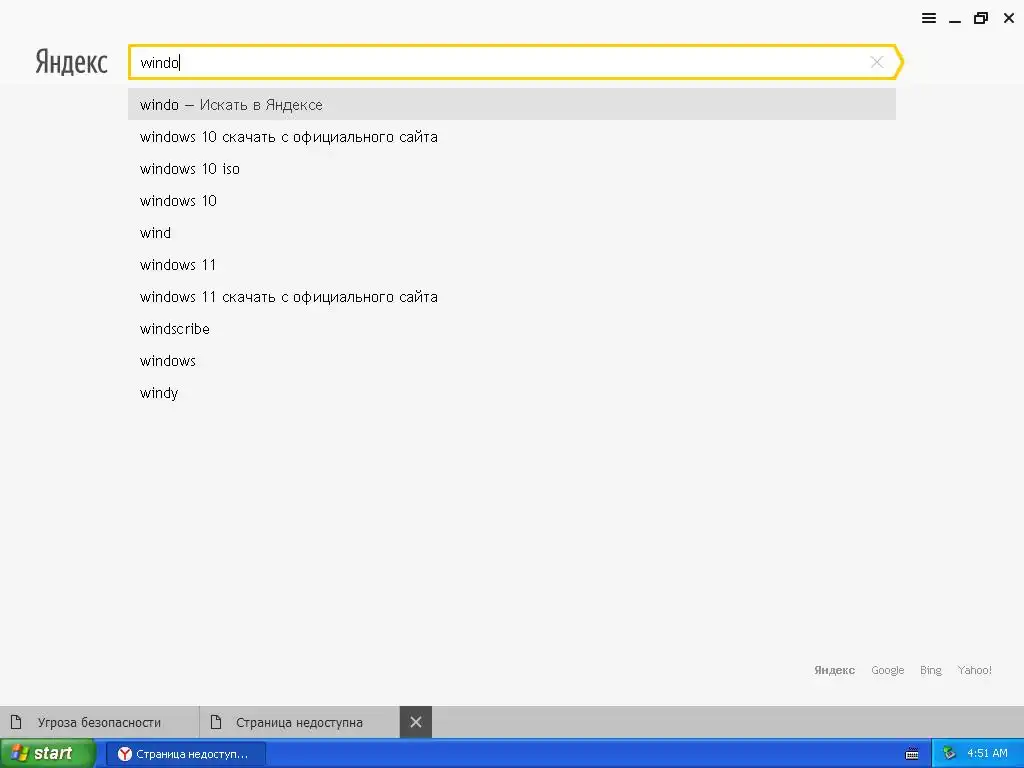The width and height of the screenshot is (1024, 768).
Task: Restore down the browser window
Action: coord(980,18)
